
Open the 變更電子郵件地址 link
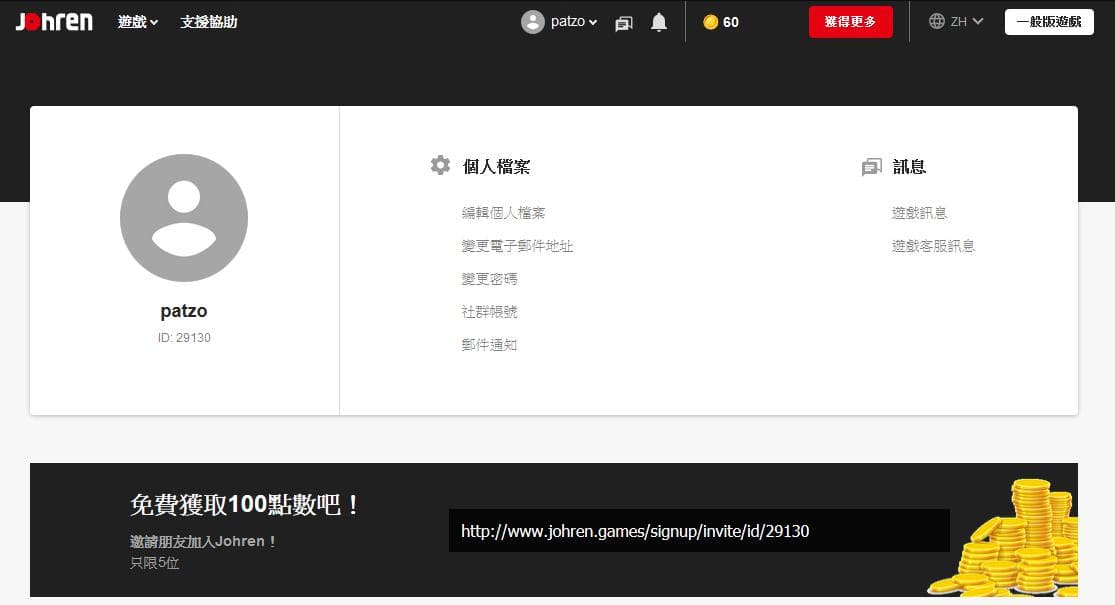(517, 246)
